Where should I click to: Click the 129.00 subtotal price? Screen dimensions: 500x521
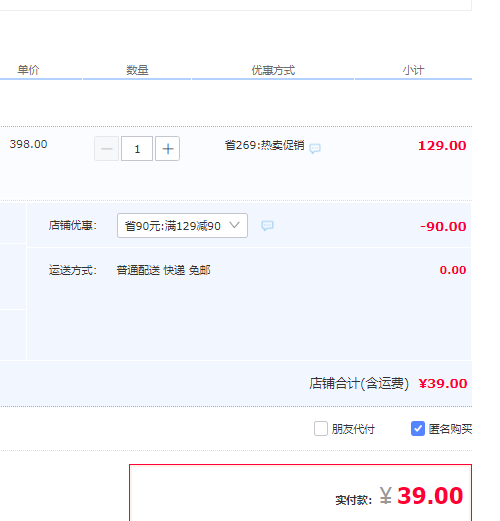click(x=442, y=146)
